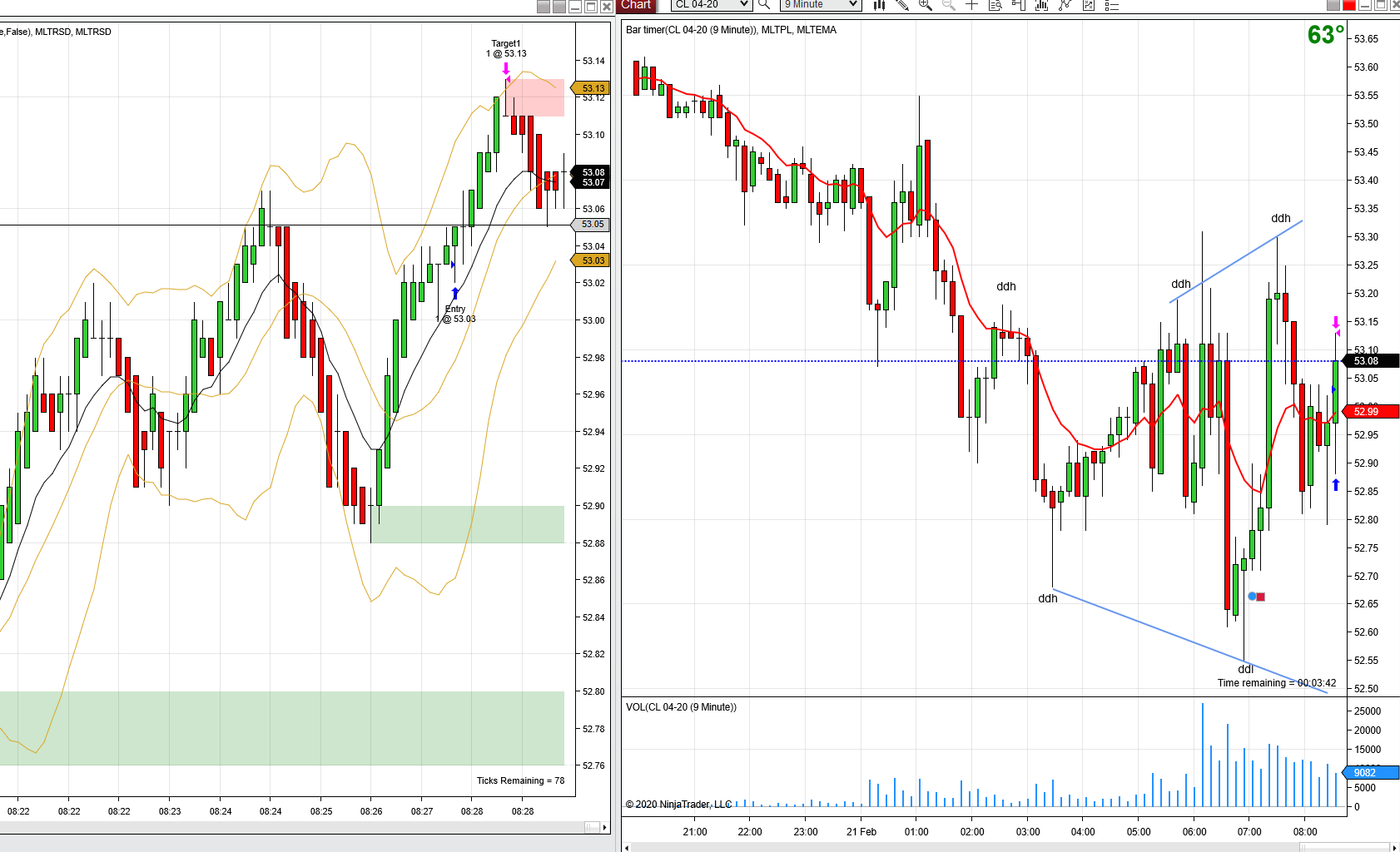Click the 08:26 time label on left chart
The image size is (1400, 852).
pos(371,811)
